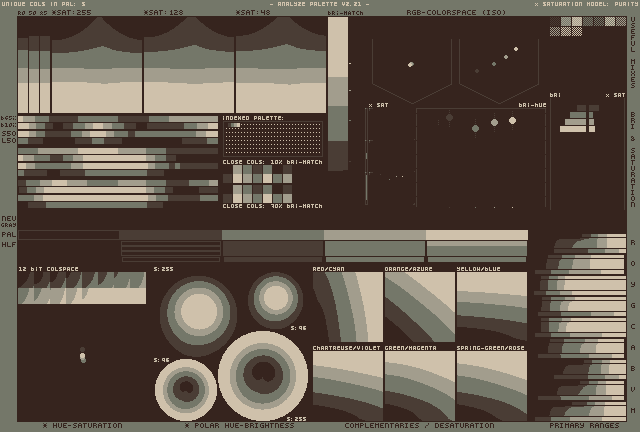Click the primary range bar for M
640x432 pixels.
(x=580, y=411)
